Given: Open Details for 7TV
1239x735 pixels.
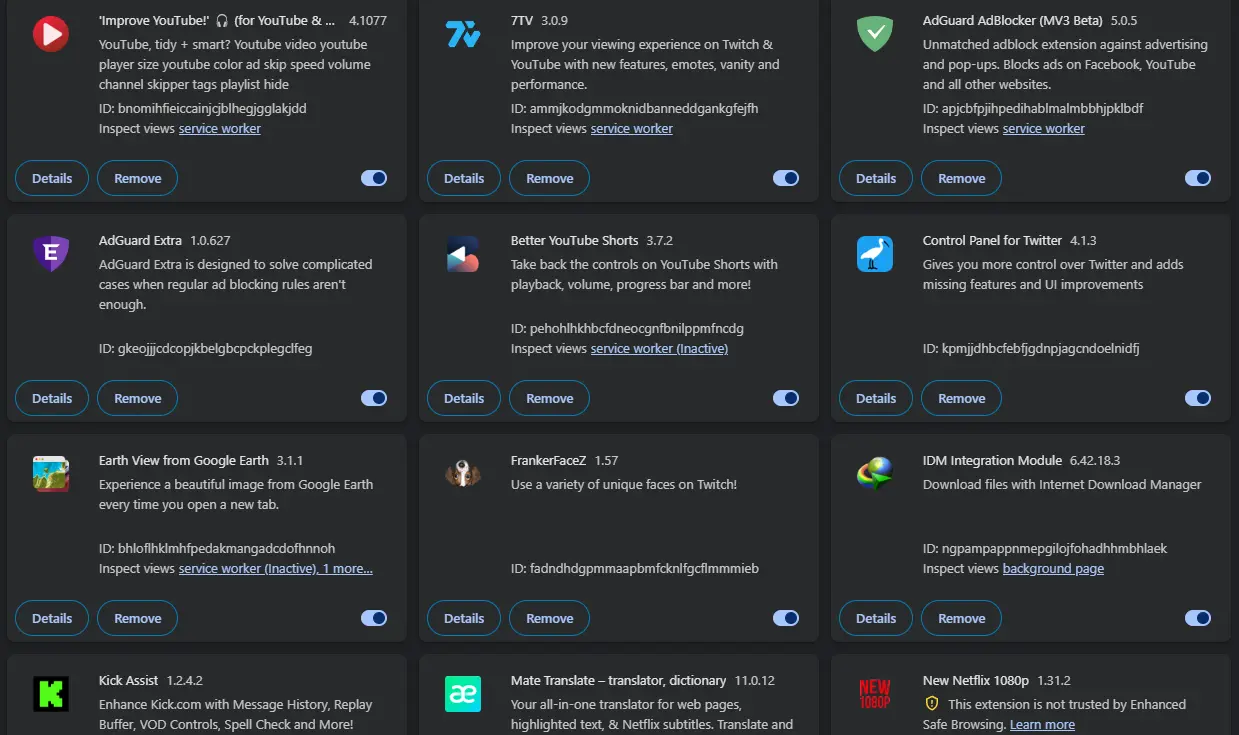Looking at the screenshot, I should pos(464,178).
